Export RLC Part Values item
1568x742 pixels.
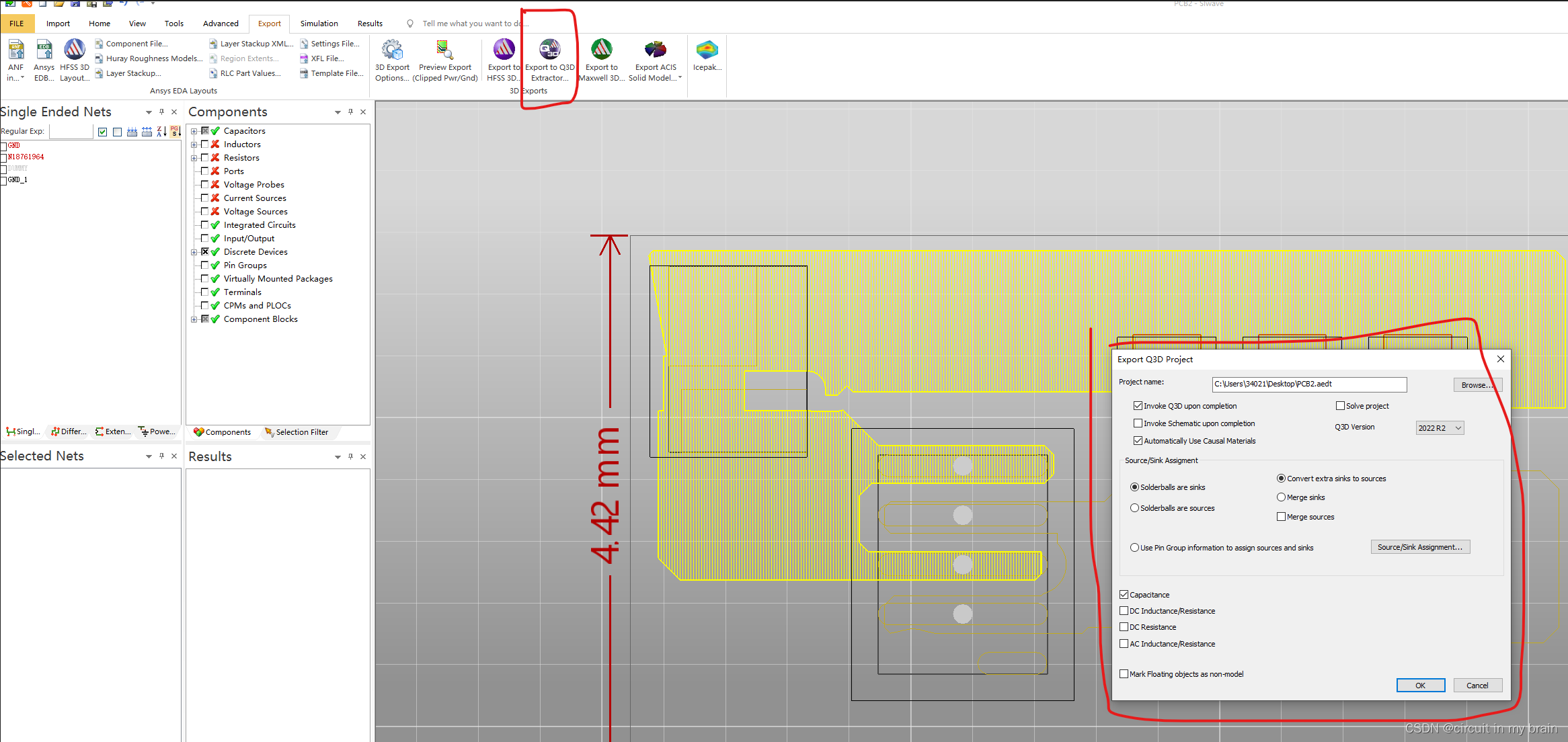245,73
